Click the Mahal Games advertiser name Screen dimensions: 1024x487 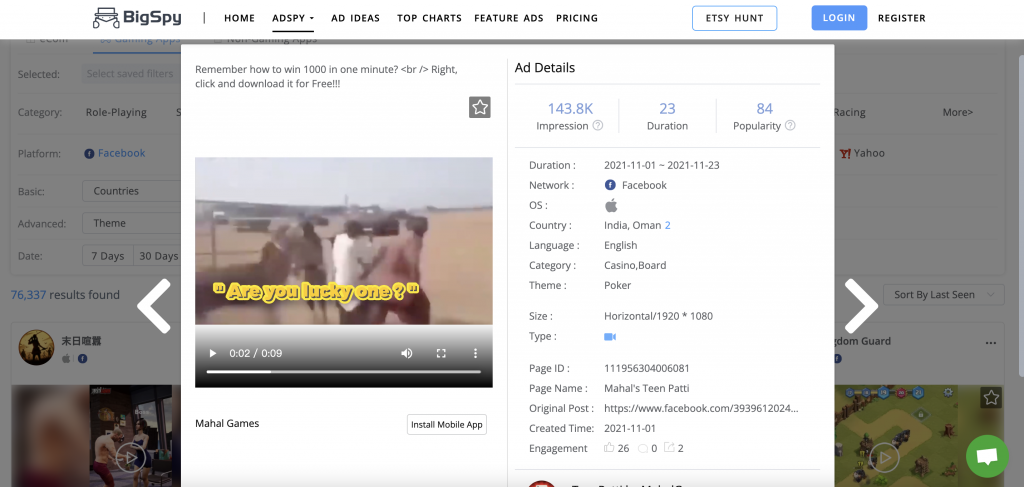click(227, 424)
